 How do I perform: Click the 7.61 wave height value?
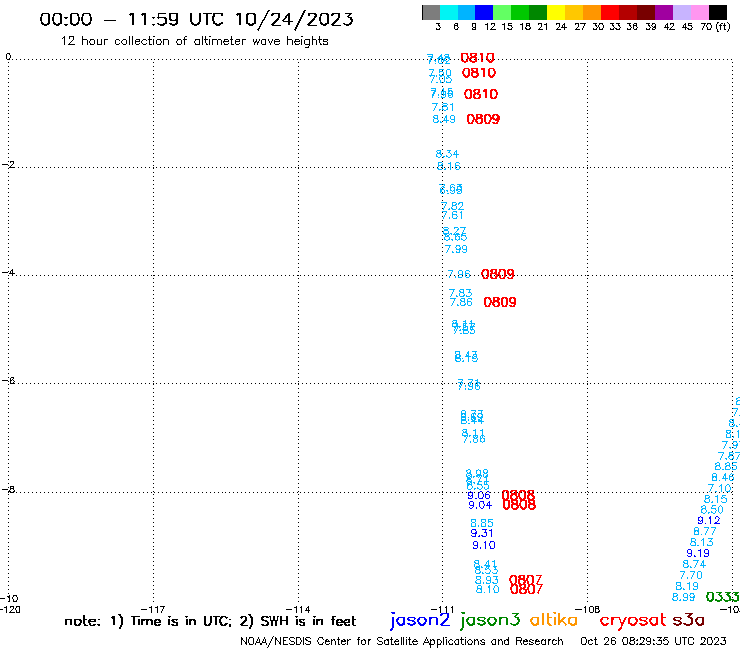(453, 216)
